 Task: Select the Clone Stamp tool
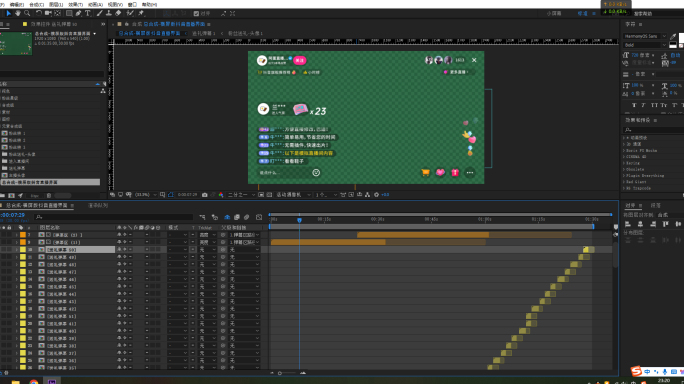109,14
